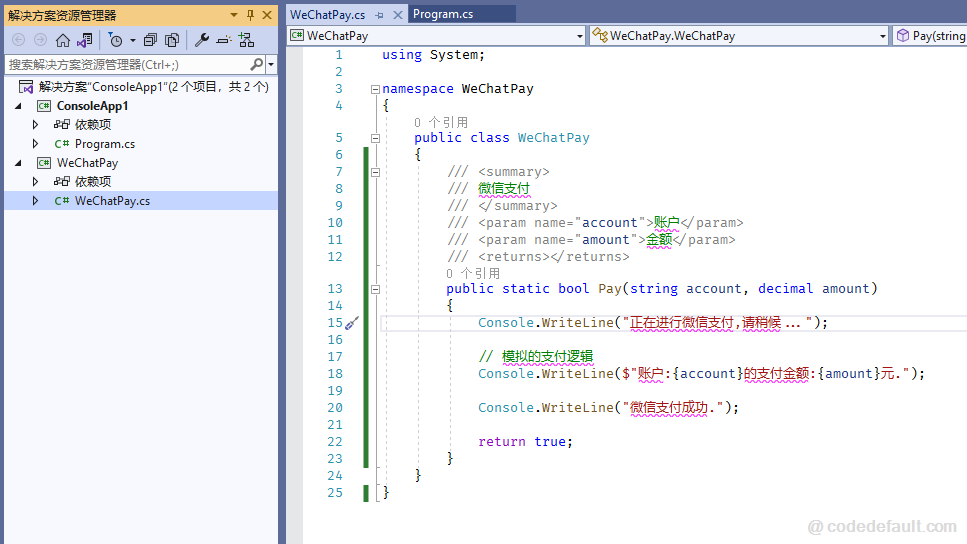
Task: Click the magnifier search icon in Solution Explorer
Action: [x=257, y=64]
